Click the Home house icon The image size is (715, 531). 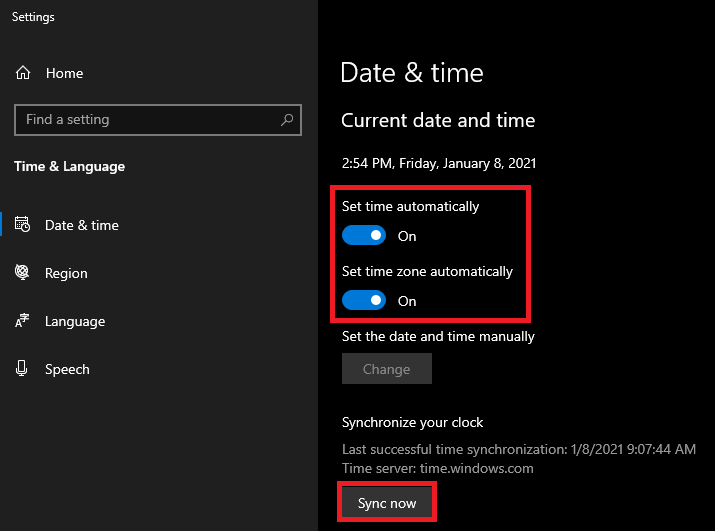point(23,73)
